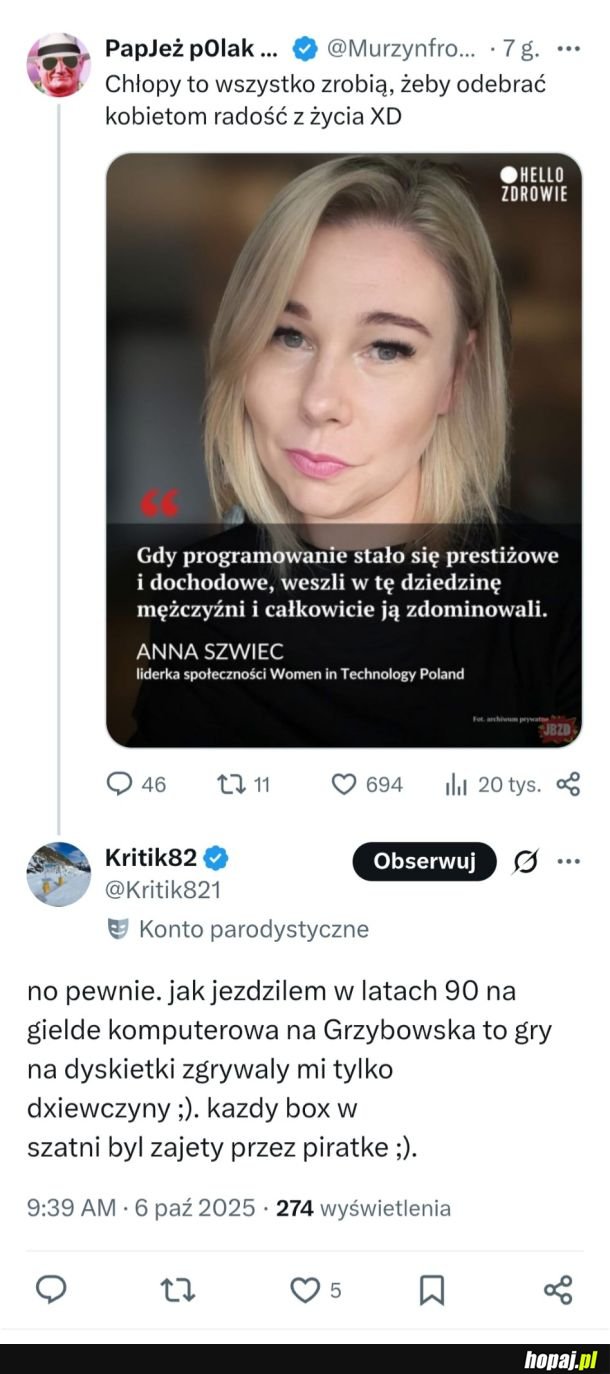Share the Kritik82 post

pyautogui.click(x=558, y=1290)
